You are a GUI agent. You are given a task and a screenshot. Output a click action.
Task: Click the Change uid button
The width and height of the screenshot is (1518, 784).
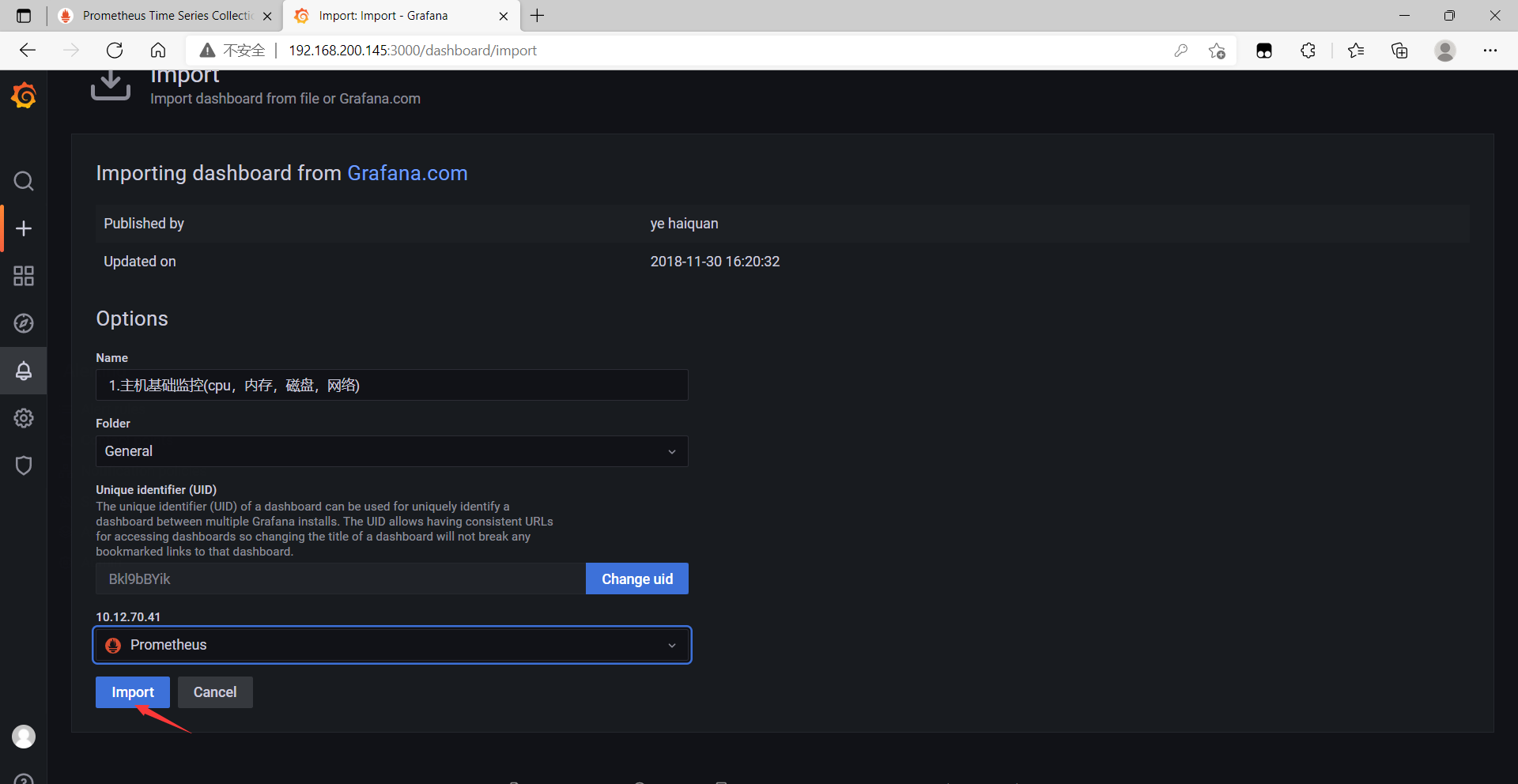pos(637,579)
